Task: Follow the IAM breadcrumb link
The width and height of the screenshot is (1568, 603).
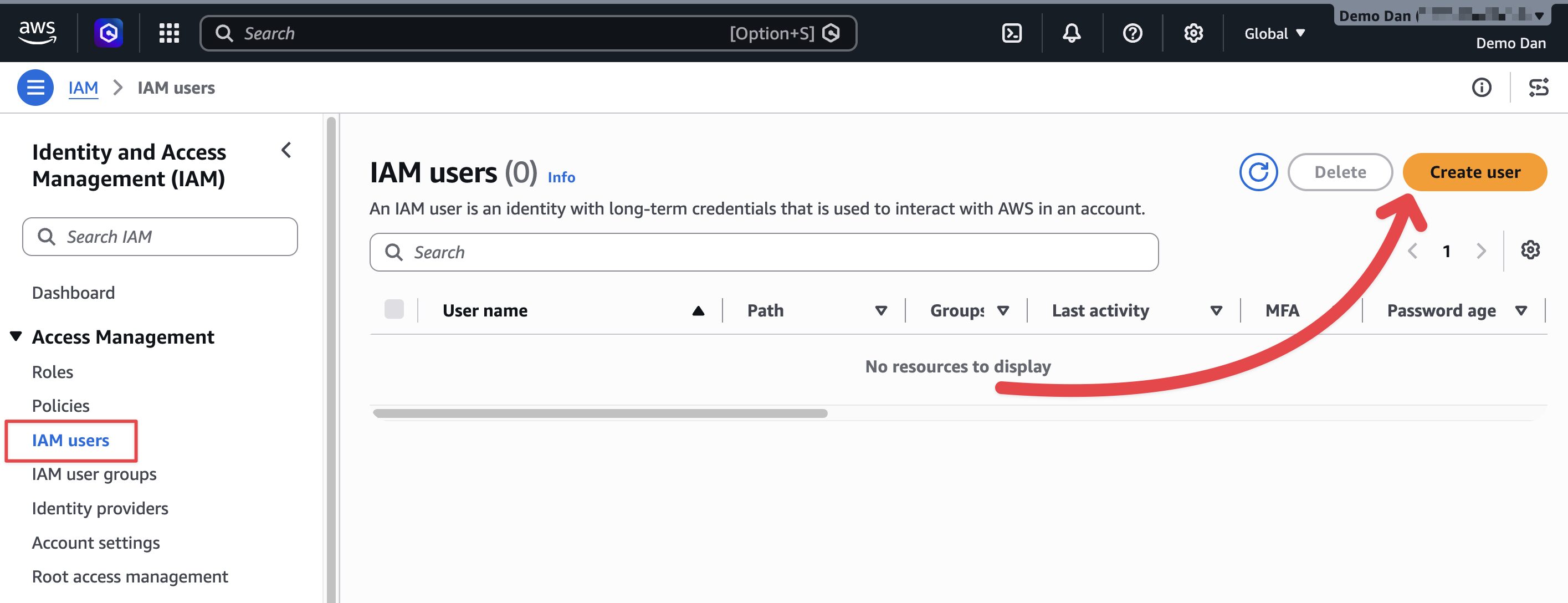Action: pos(83,88)
